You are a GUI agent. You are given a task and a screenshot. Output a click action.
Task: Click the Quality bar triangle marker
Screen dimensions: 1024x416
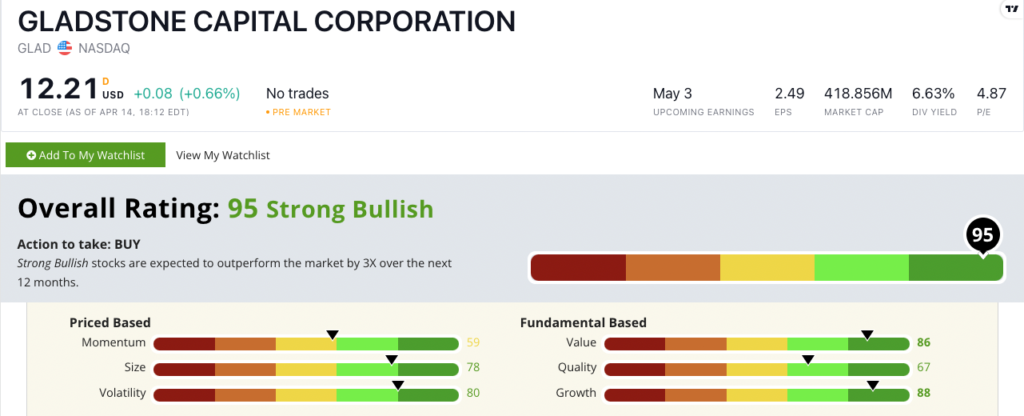808,359
